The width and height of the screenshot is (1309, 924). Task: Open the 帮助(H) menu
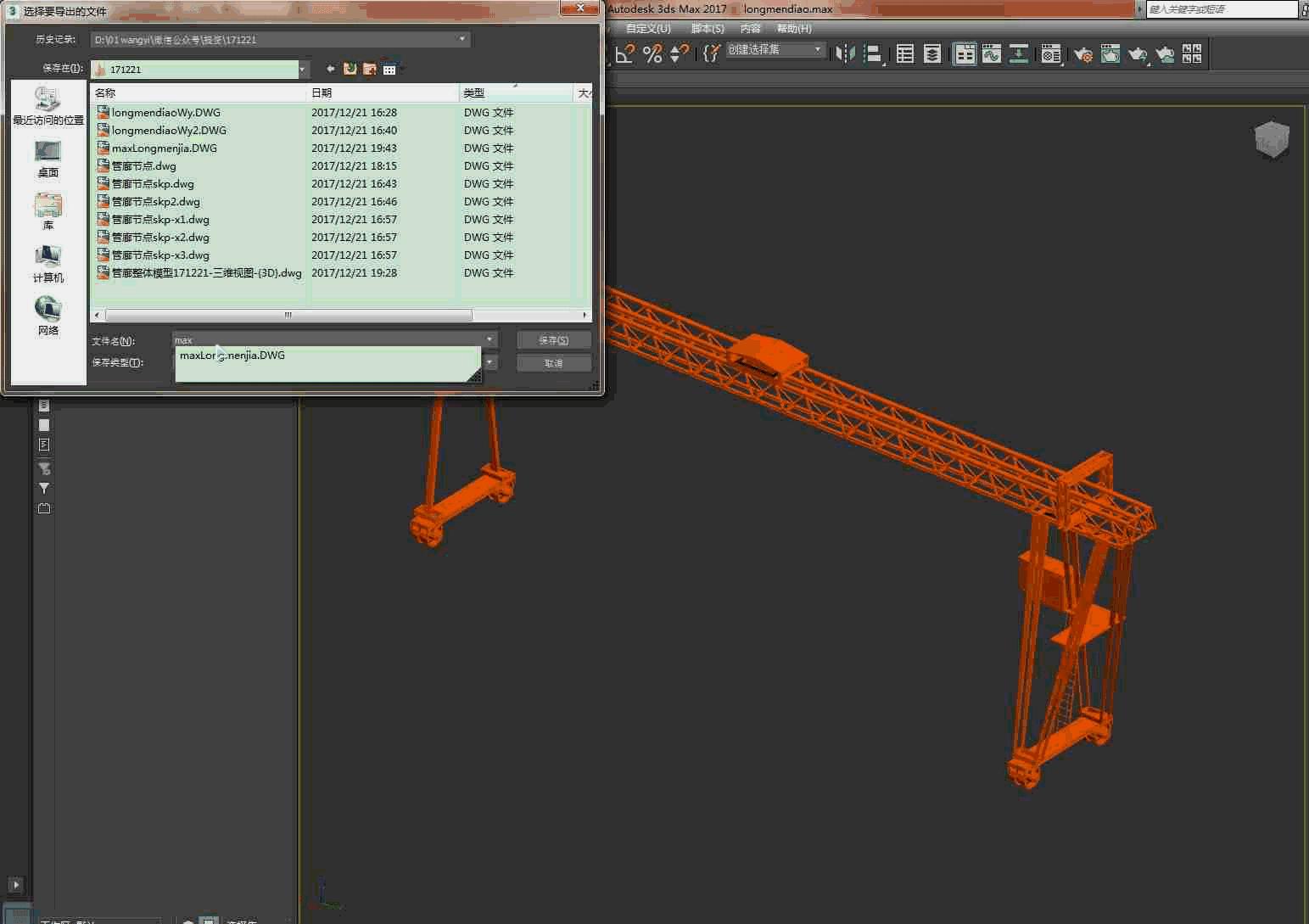click(x=794, y=29)
